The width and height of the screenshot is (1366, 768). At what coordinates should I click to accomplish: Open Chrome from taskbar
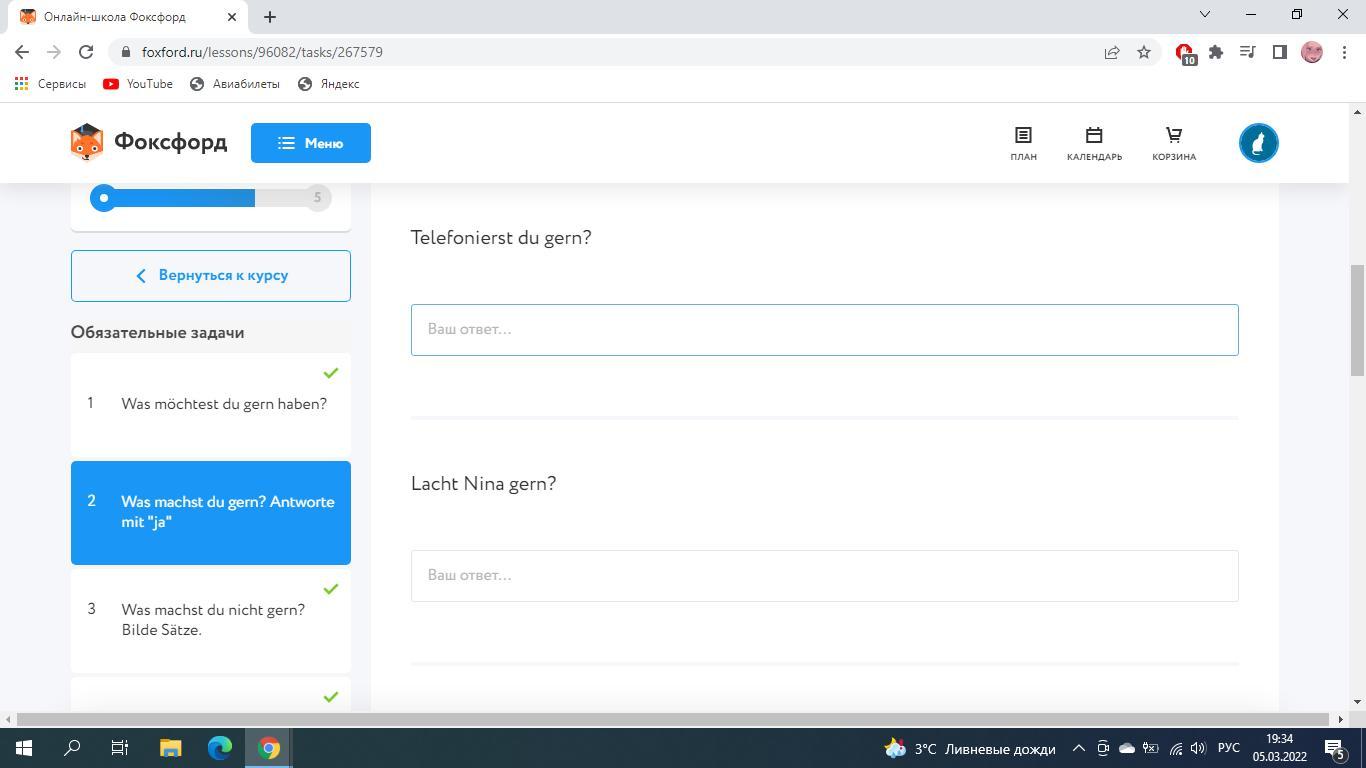click(x=269, y=748)
